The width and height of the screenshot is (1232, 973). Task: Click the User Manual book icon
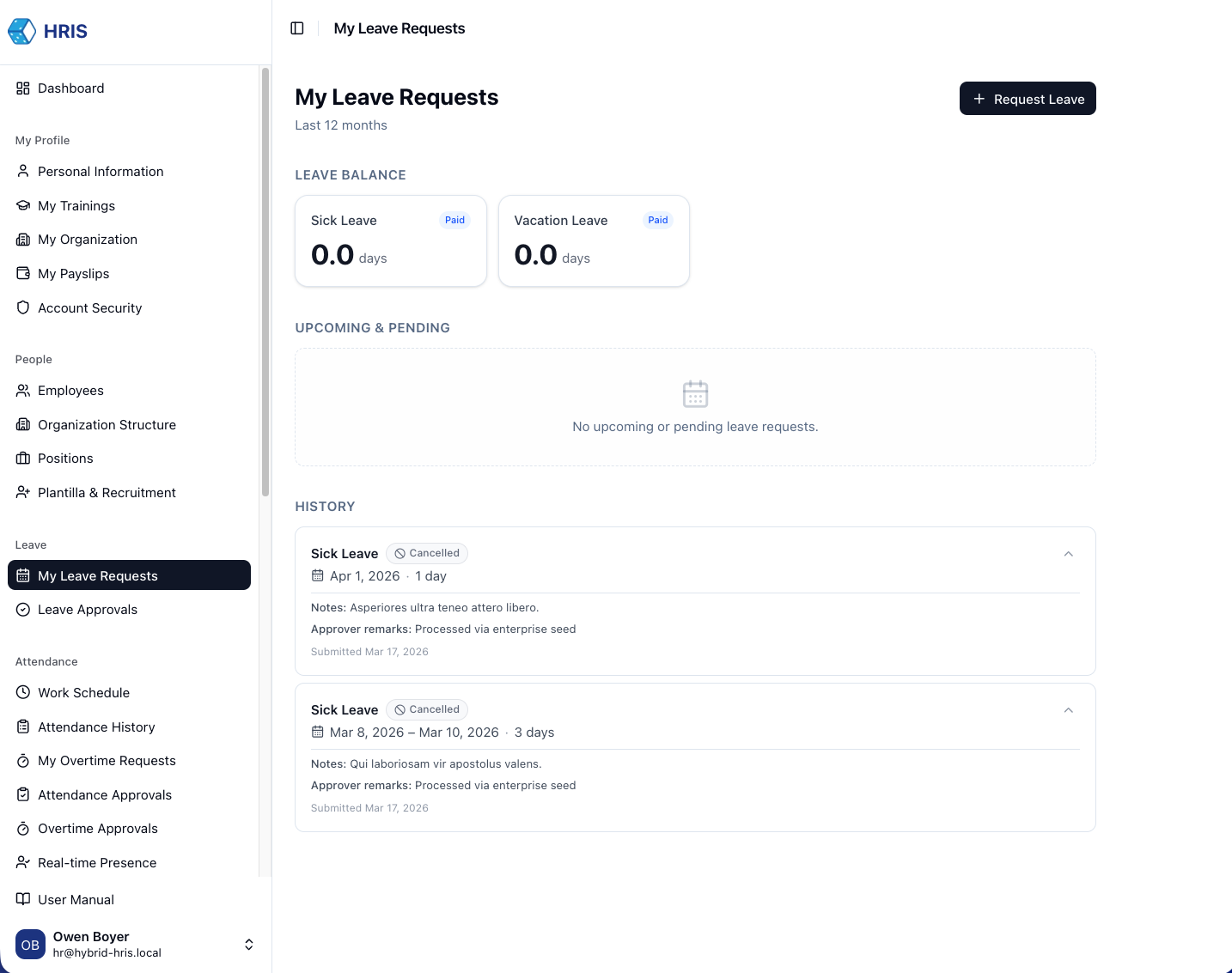click(23, 899)
